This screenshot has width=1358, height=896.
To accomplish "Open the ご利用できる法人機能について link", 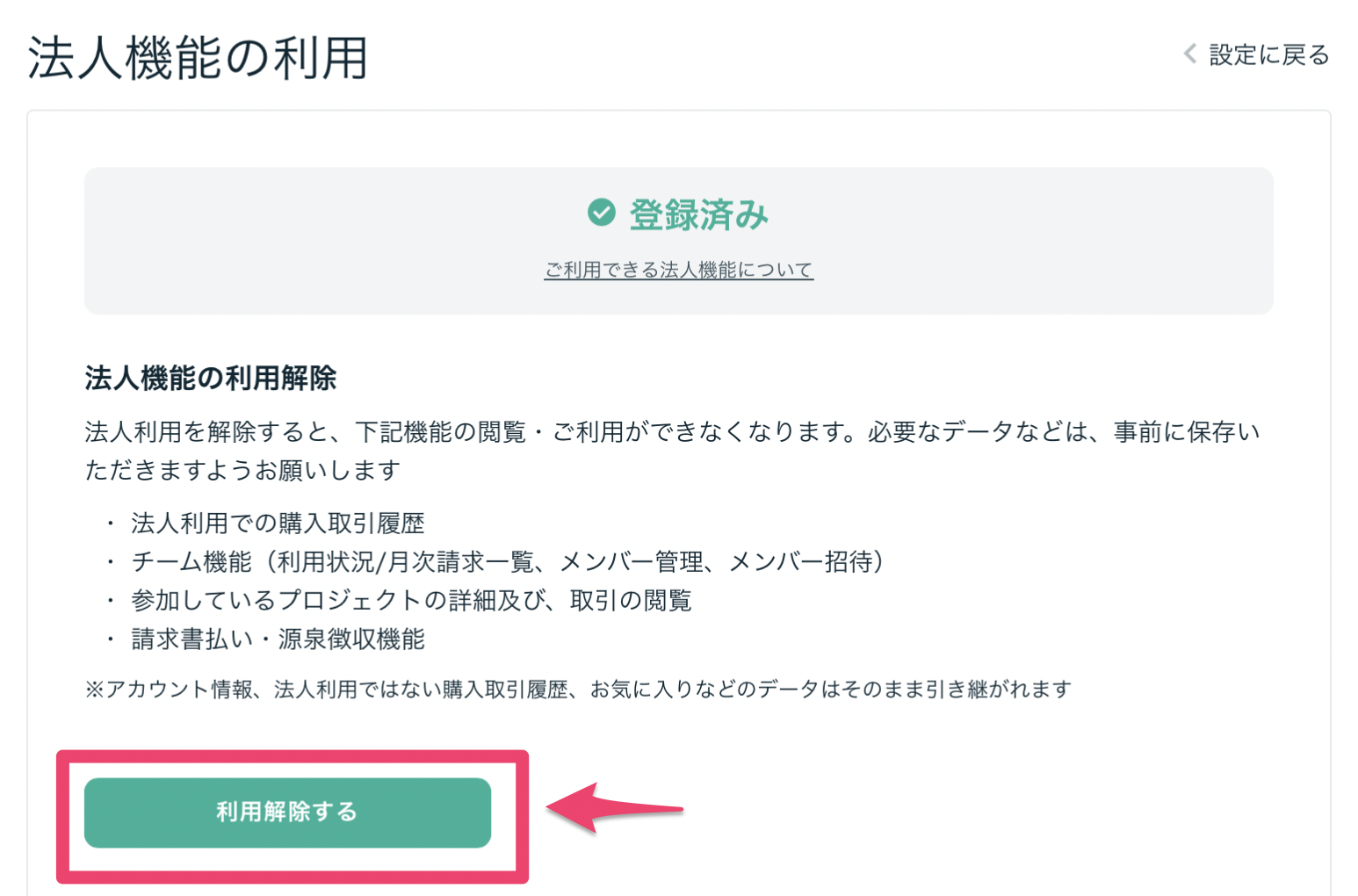I will click(678, 270).
